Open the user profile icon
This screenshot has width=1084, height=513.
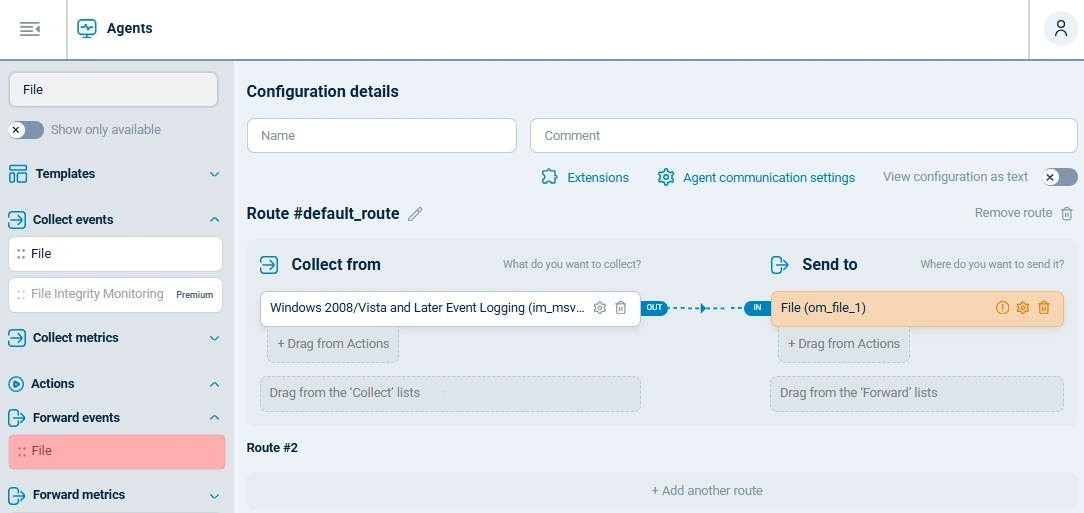(x=1059, y=29)
